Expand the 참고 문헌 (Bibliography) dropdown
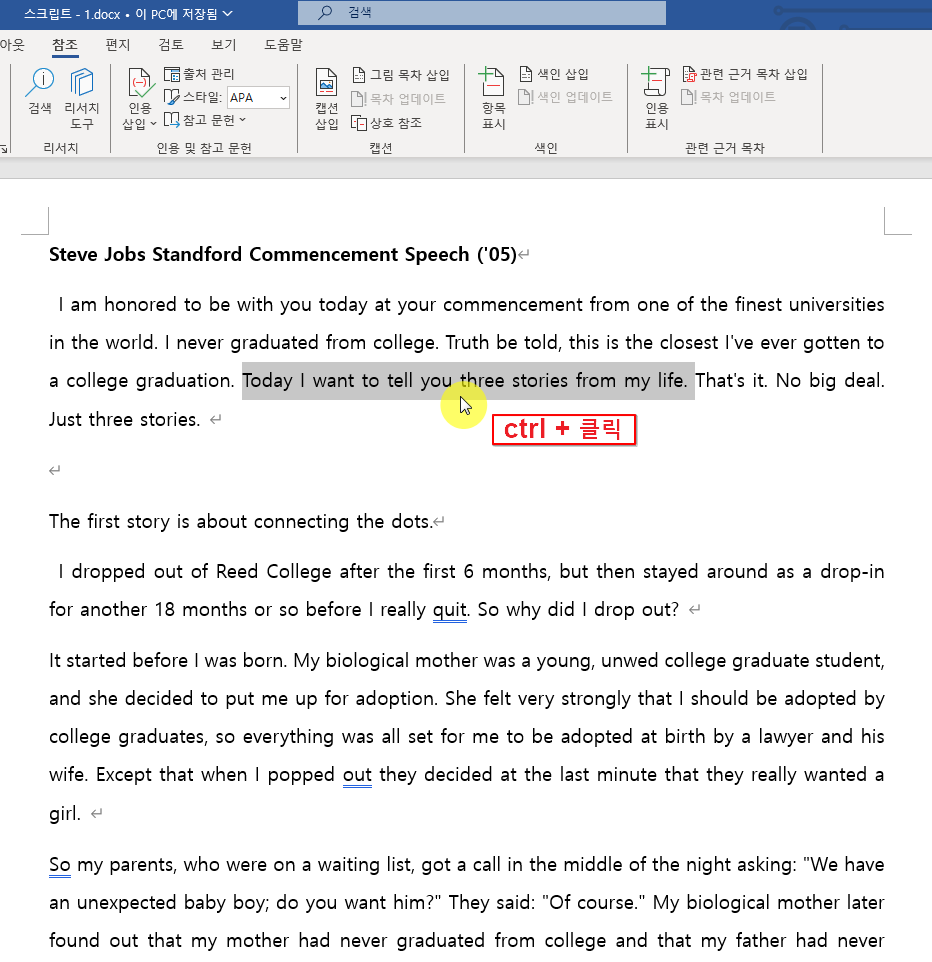The image size is (932, 962). 206,122
